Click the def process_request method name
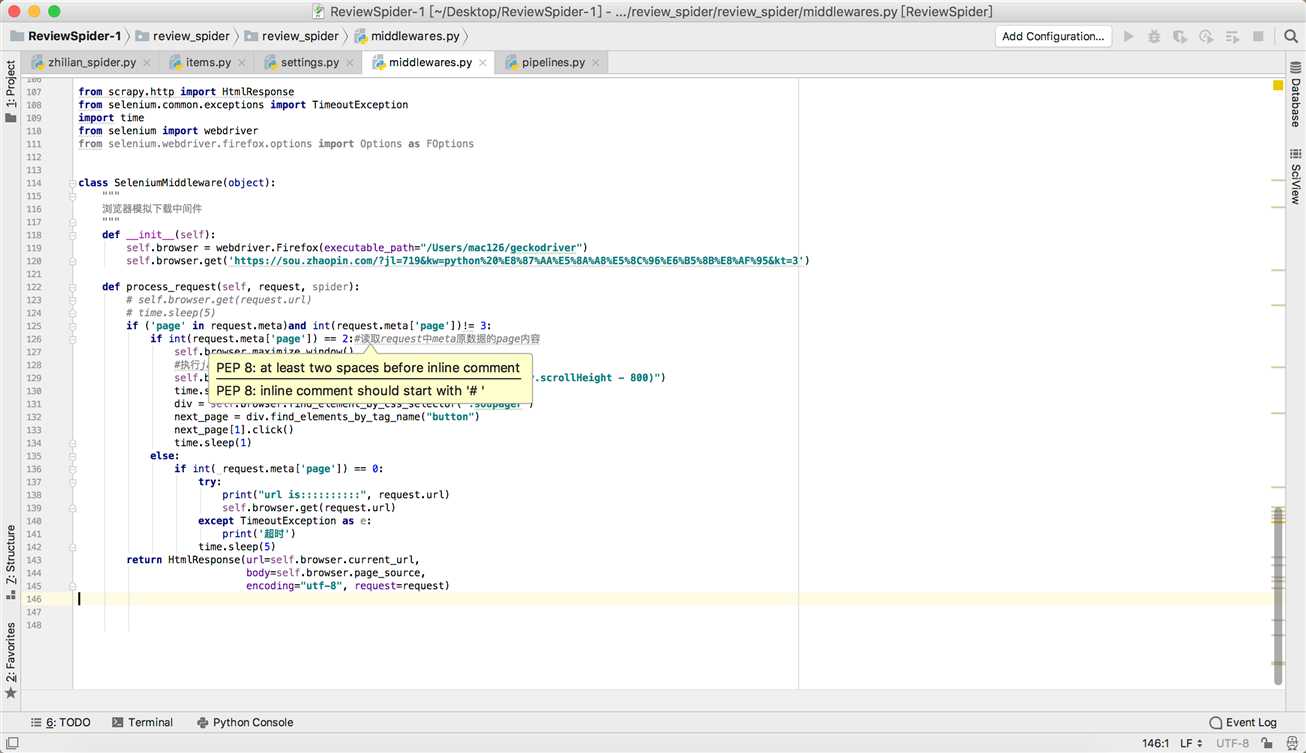Screen dimensions: 1306x753 [172, 287]
